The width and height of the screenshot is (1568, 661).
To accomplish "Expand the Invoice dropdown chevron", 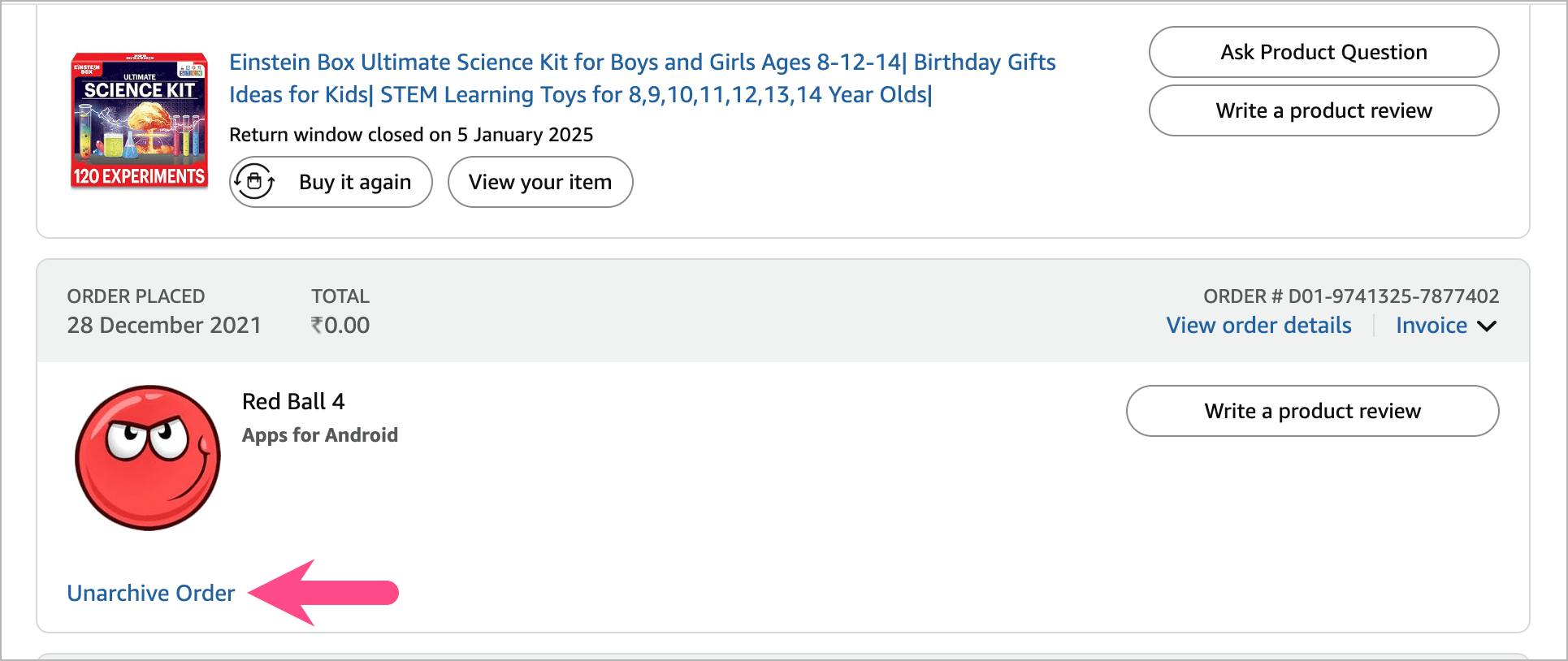I will click(x=1487, y=326).
